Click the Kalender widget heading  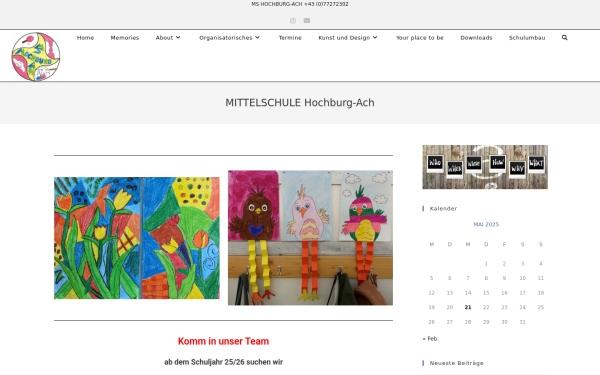tap(443, 209)
